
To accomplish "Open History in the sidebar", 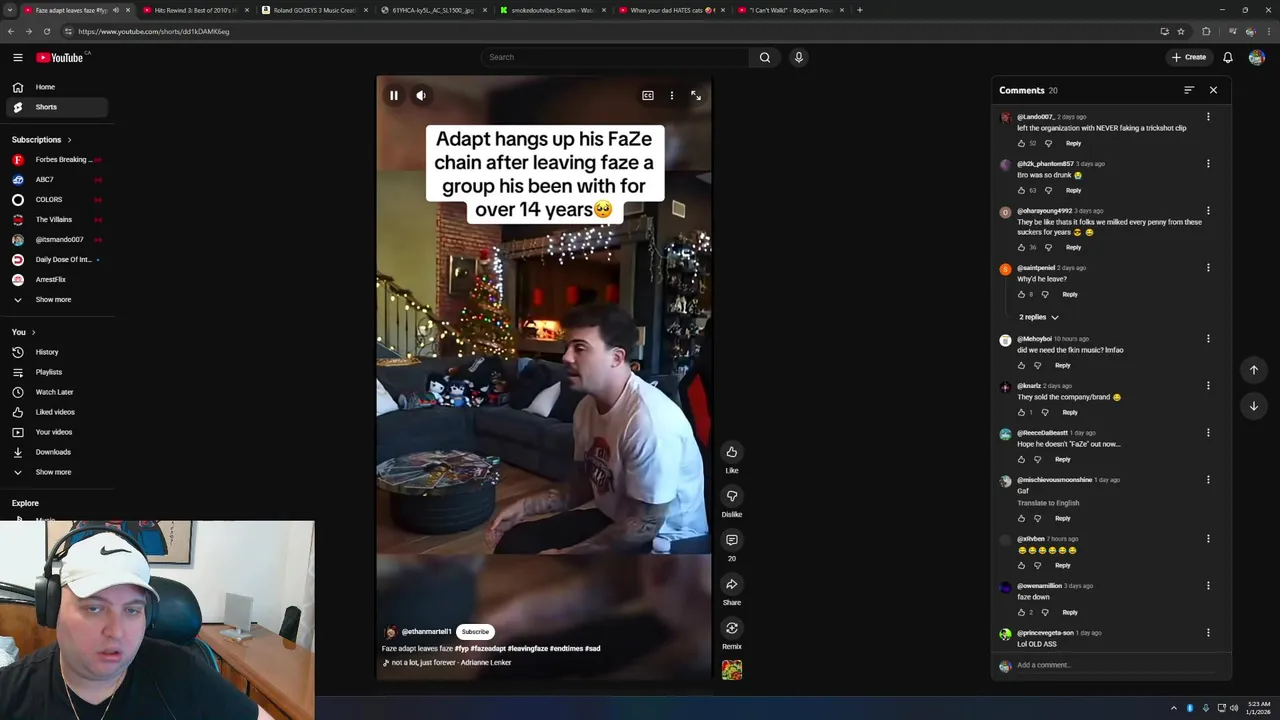I will coord(55,352).
